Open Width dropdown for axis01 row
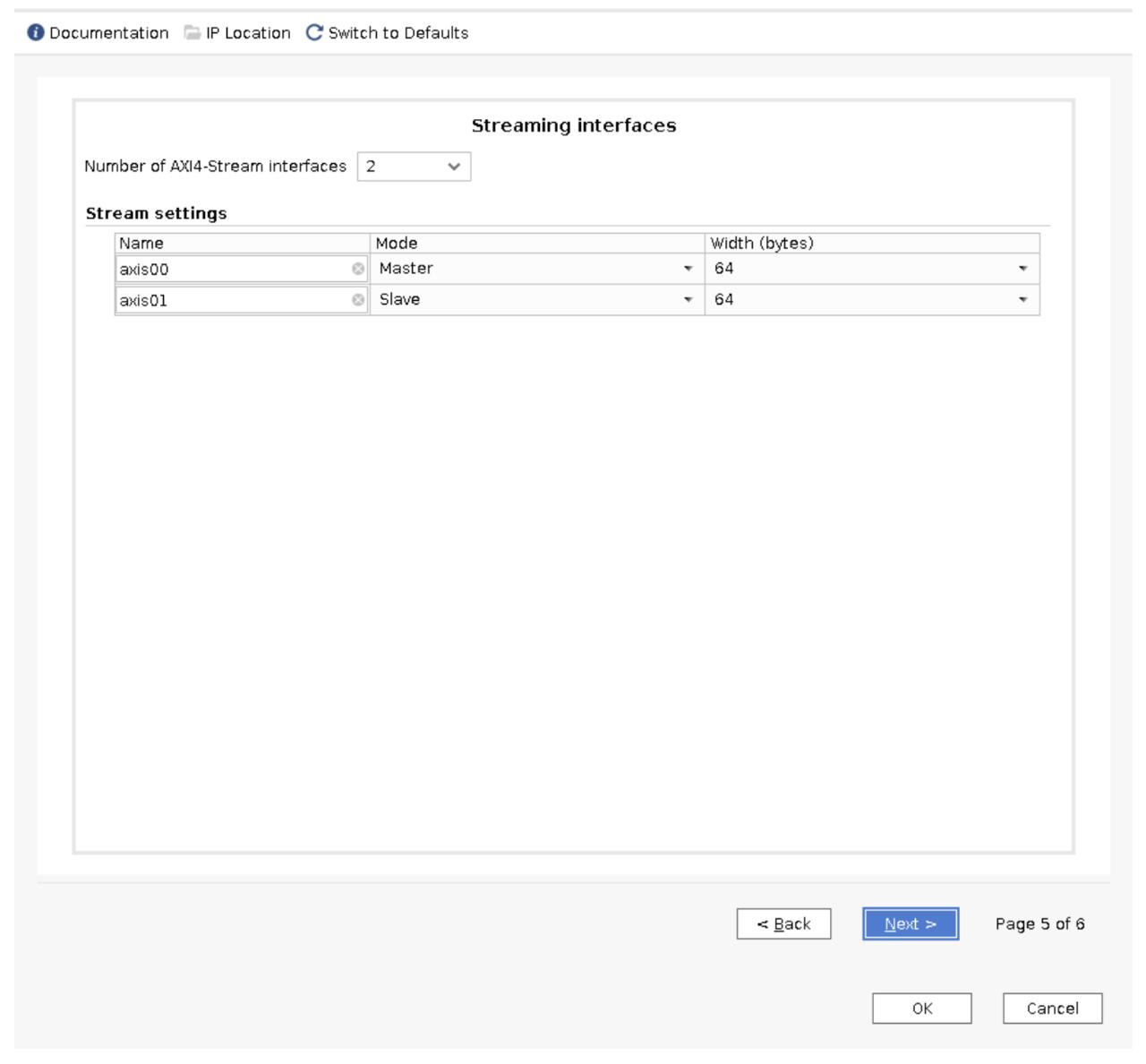 click(872, 300)
